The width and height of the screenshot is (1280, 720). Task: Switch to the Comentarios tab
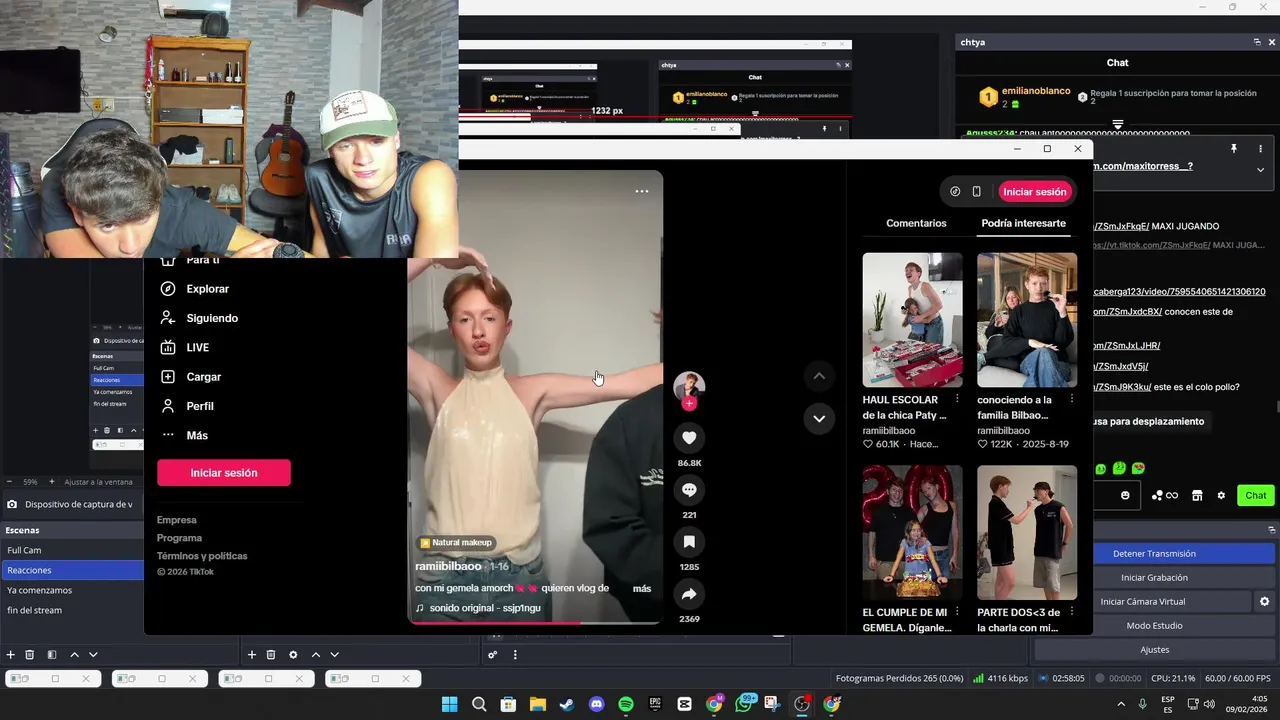pyautogui.click(x=916, y=223)
